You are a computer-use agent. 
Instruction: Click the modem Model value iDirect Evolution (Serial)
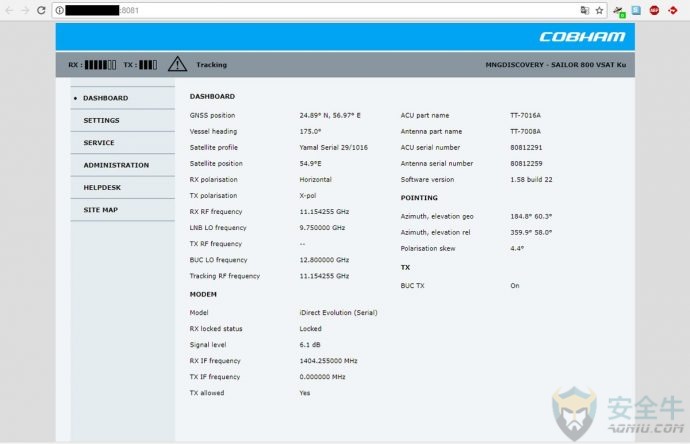click(x=338, y=312)
